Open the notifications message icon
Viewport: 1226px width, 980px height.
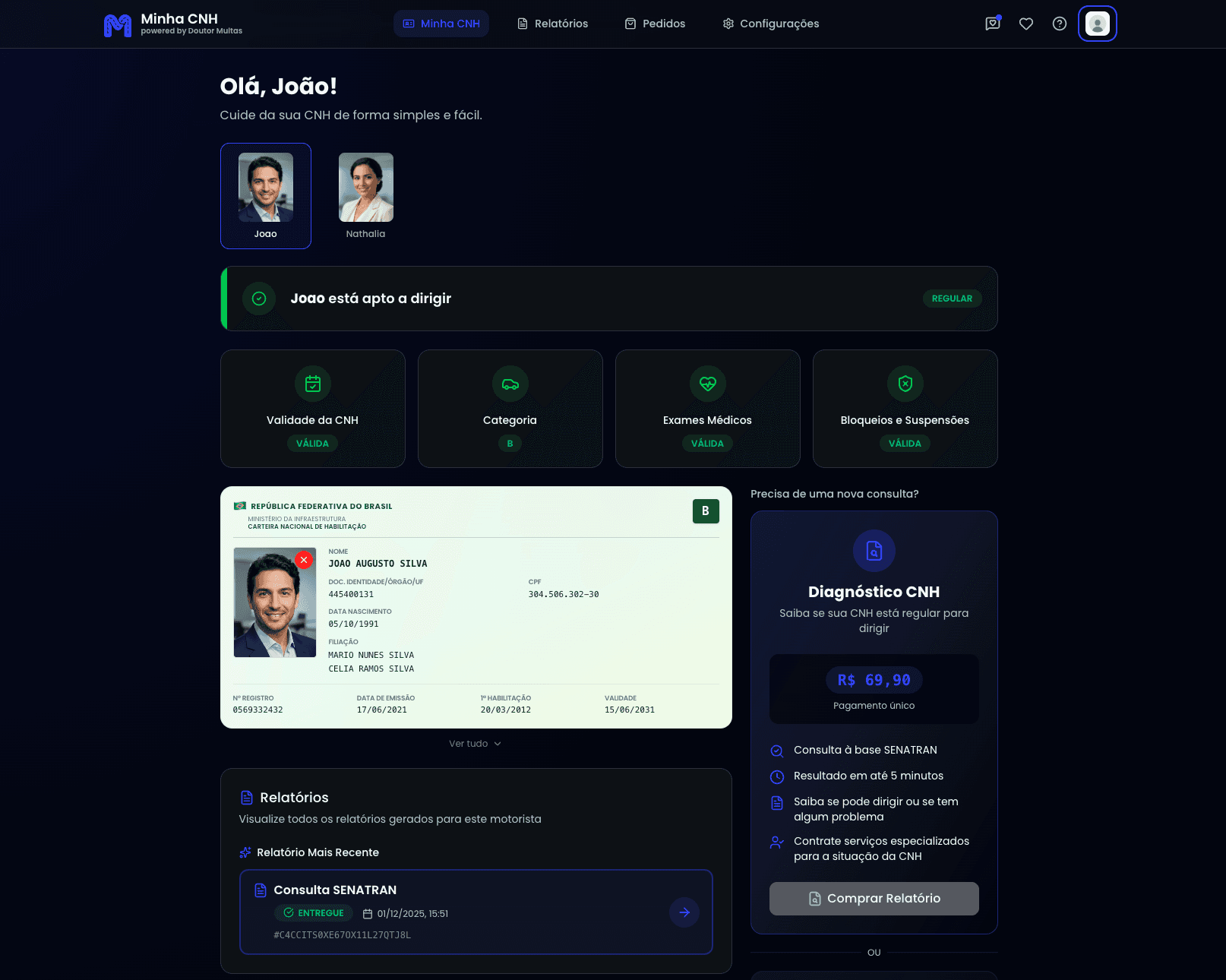coord(992,24)
